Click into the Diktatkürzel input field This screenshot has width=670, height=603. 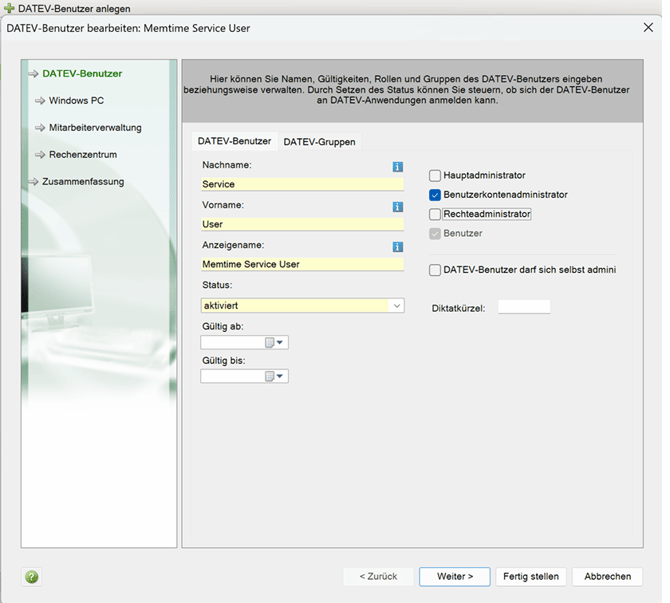pos(524,307)
